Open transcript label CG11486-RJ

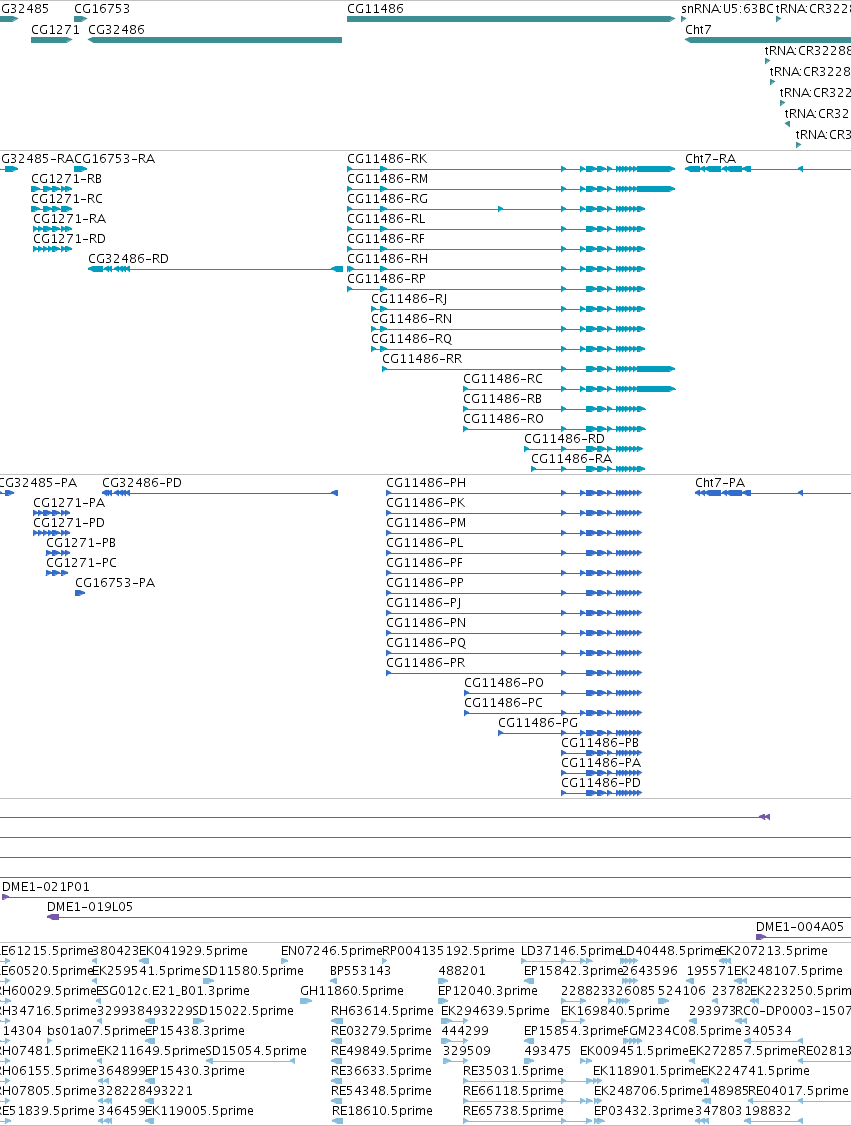coord(409,299)
